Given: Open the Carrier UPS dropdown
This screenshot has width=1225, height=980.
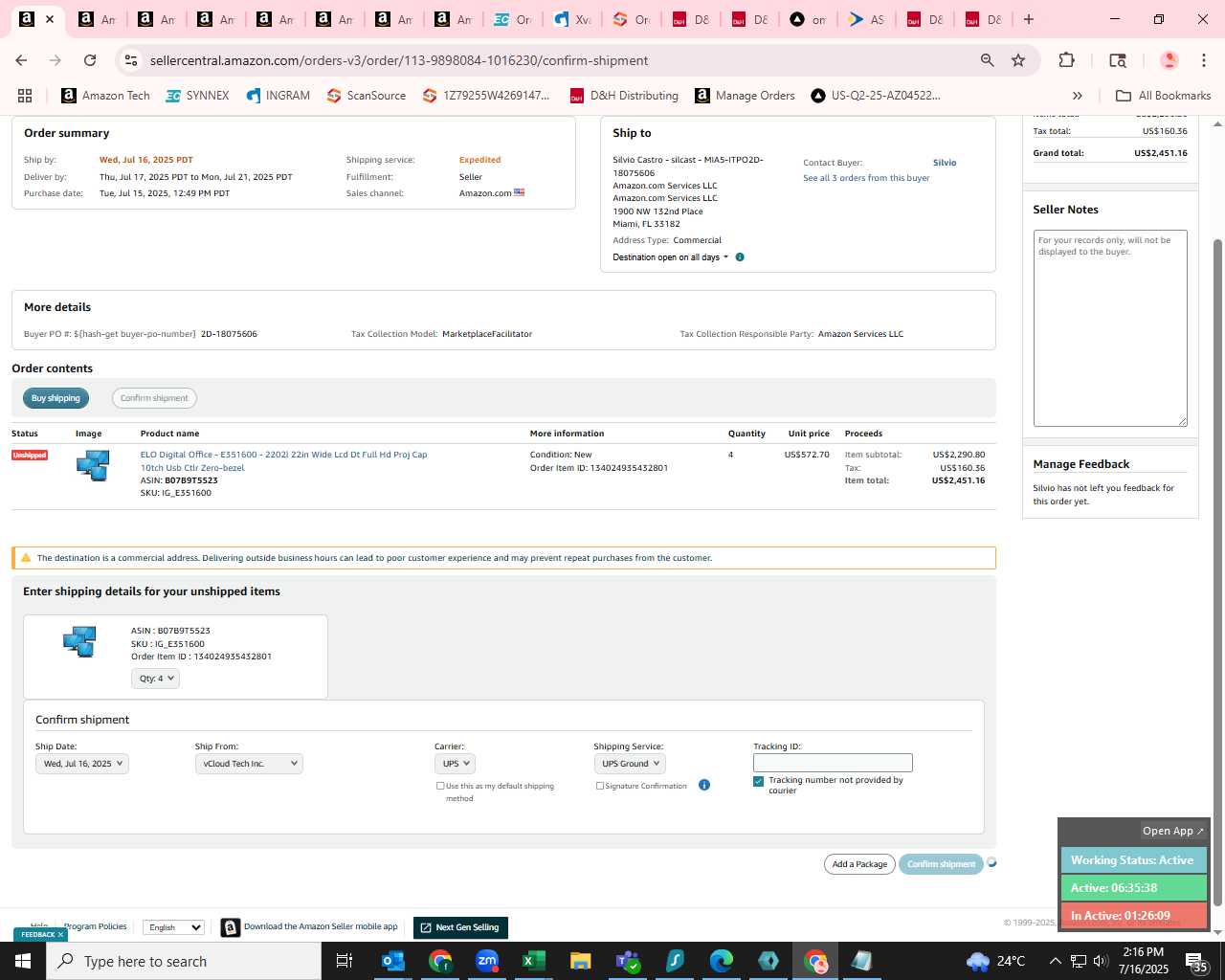Looking at the screenshot, I should coord(455,764).
